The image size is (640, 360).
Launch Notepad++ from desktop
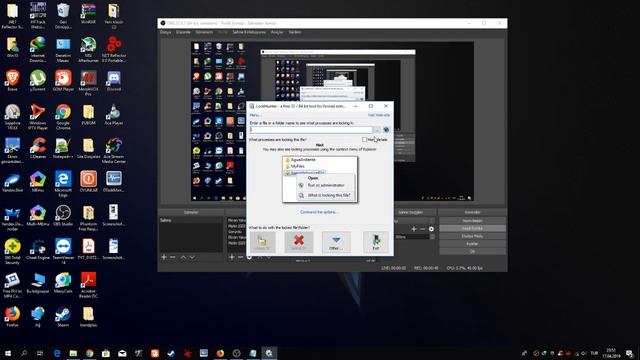click(x=63, y=148)
